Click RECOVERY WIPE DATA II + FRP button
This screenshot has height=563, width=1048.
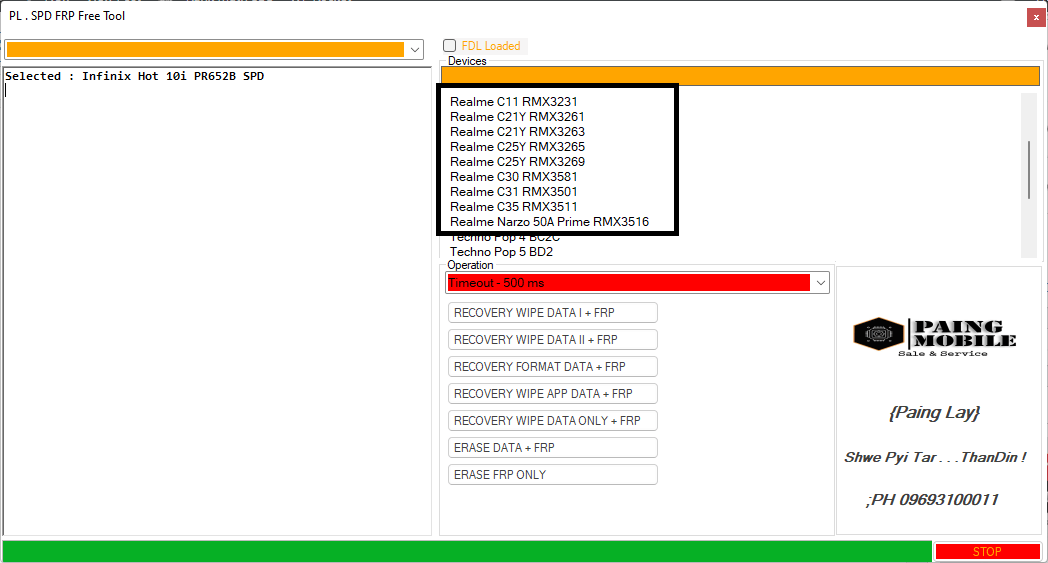point(553,340)
